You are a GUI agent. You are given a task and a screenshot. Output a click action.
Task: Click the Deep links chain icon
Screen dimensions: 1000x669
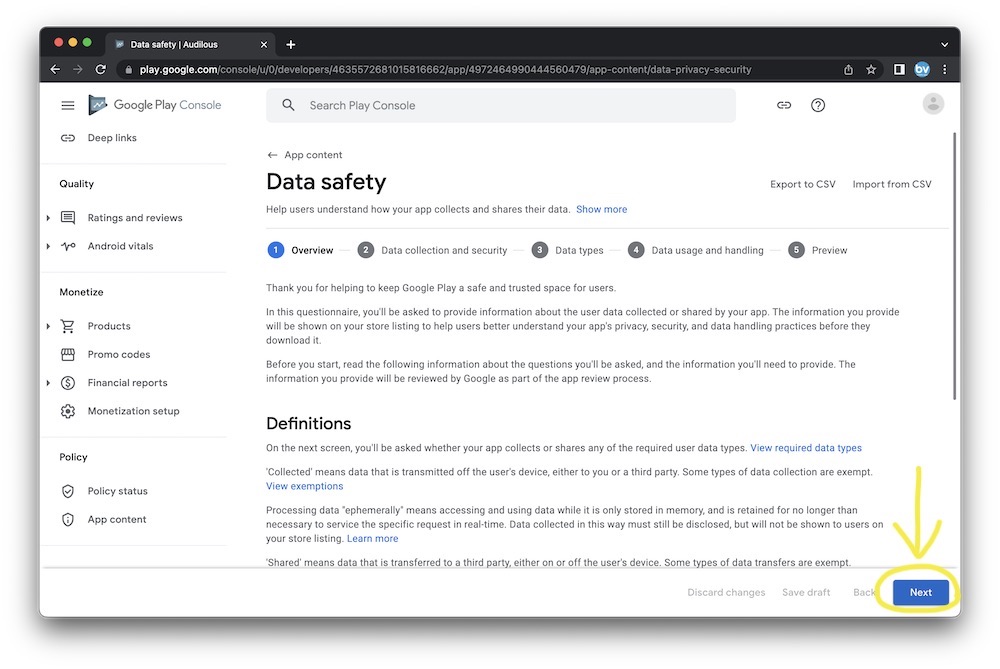(68, 138)
